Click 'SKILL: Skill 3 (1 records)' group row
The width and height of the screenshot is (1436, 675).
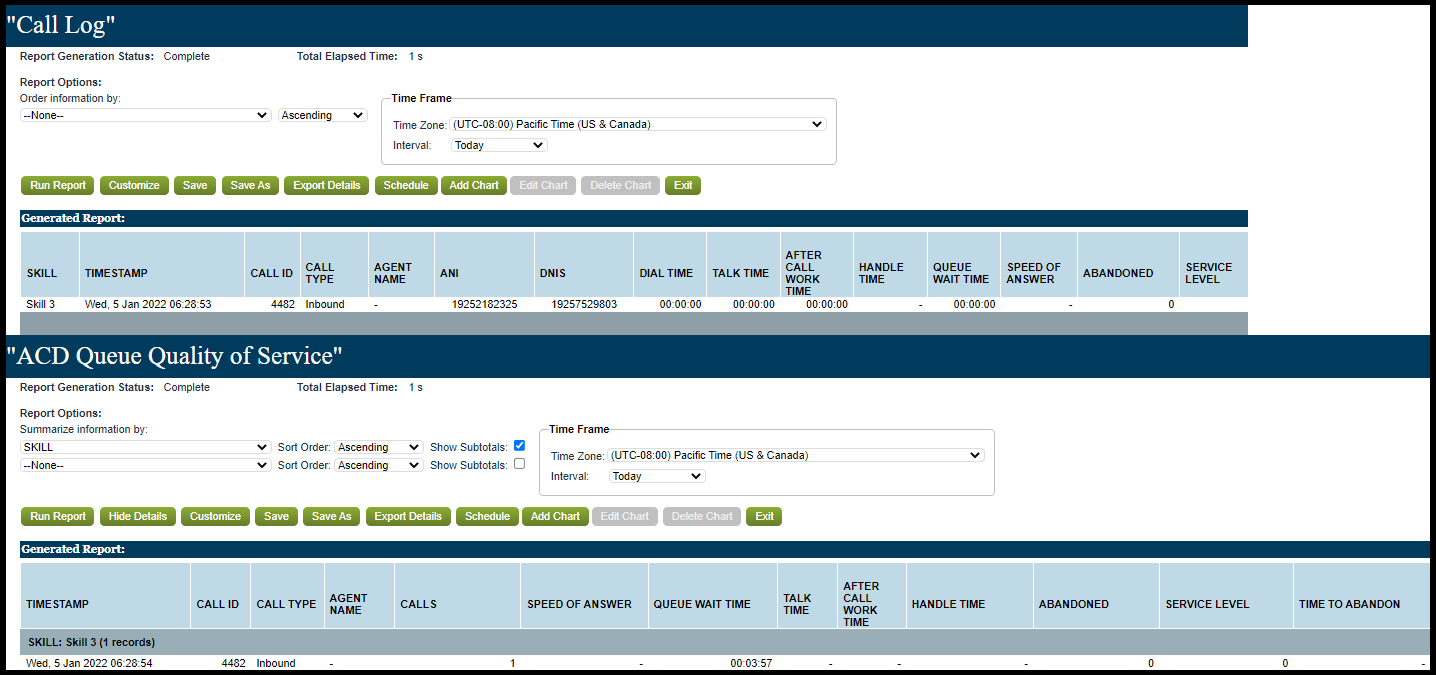pyautogui.click(x=725, y=642)
